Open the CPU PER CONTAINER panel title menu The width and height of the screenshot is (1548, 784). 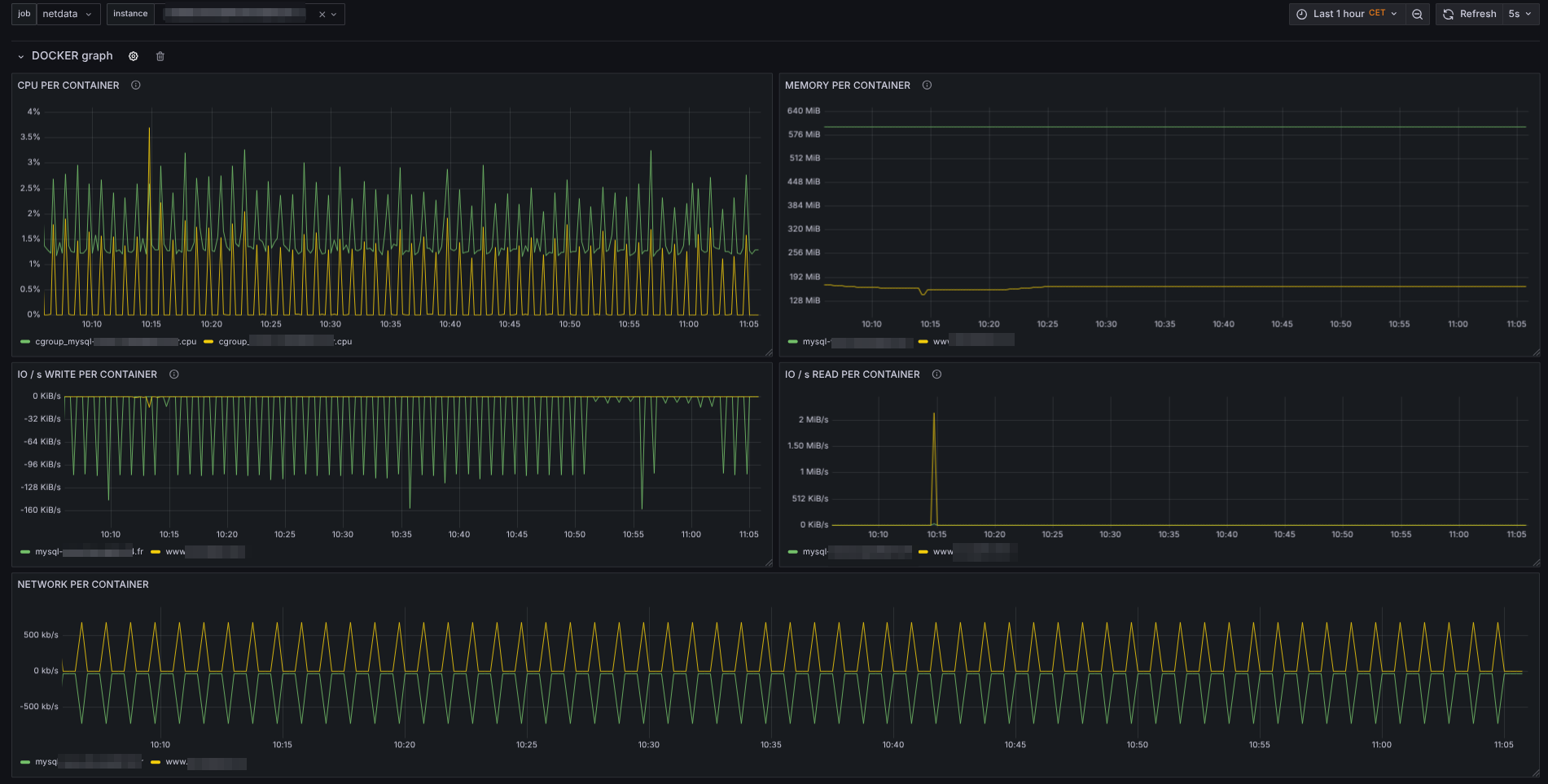(x=68, y=85)
